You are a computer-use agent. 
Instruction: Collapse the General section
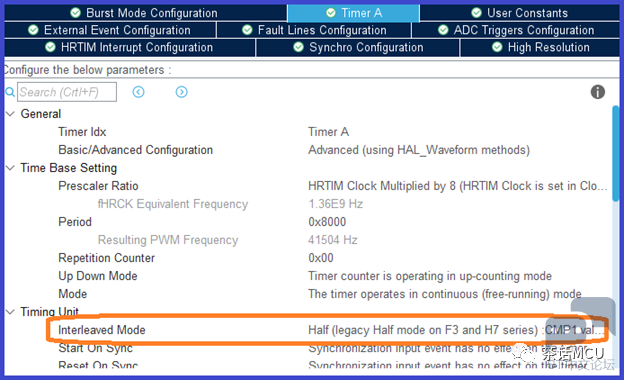(11, 114)
